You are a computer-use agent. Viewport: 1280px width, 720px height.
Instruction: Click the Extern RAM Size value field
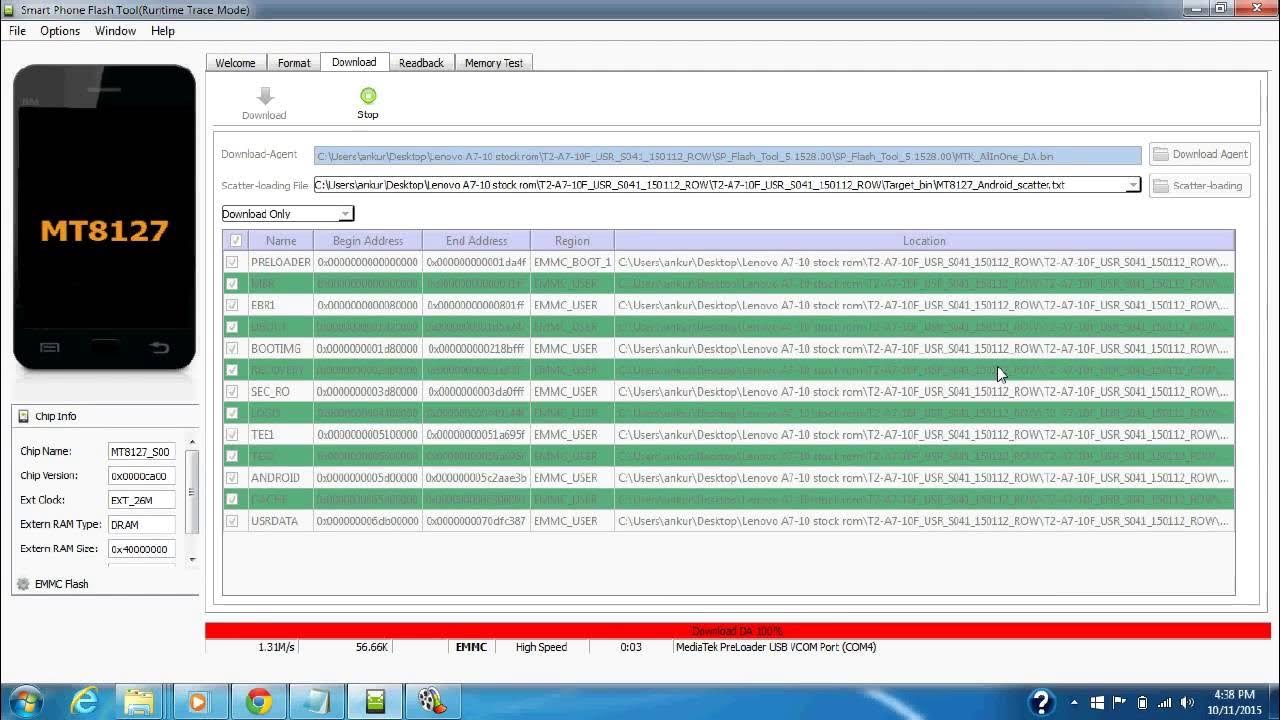141,548
